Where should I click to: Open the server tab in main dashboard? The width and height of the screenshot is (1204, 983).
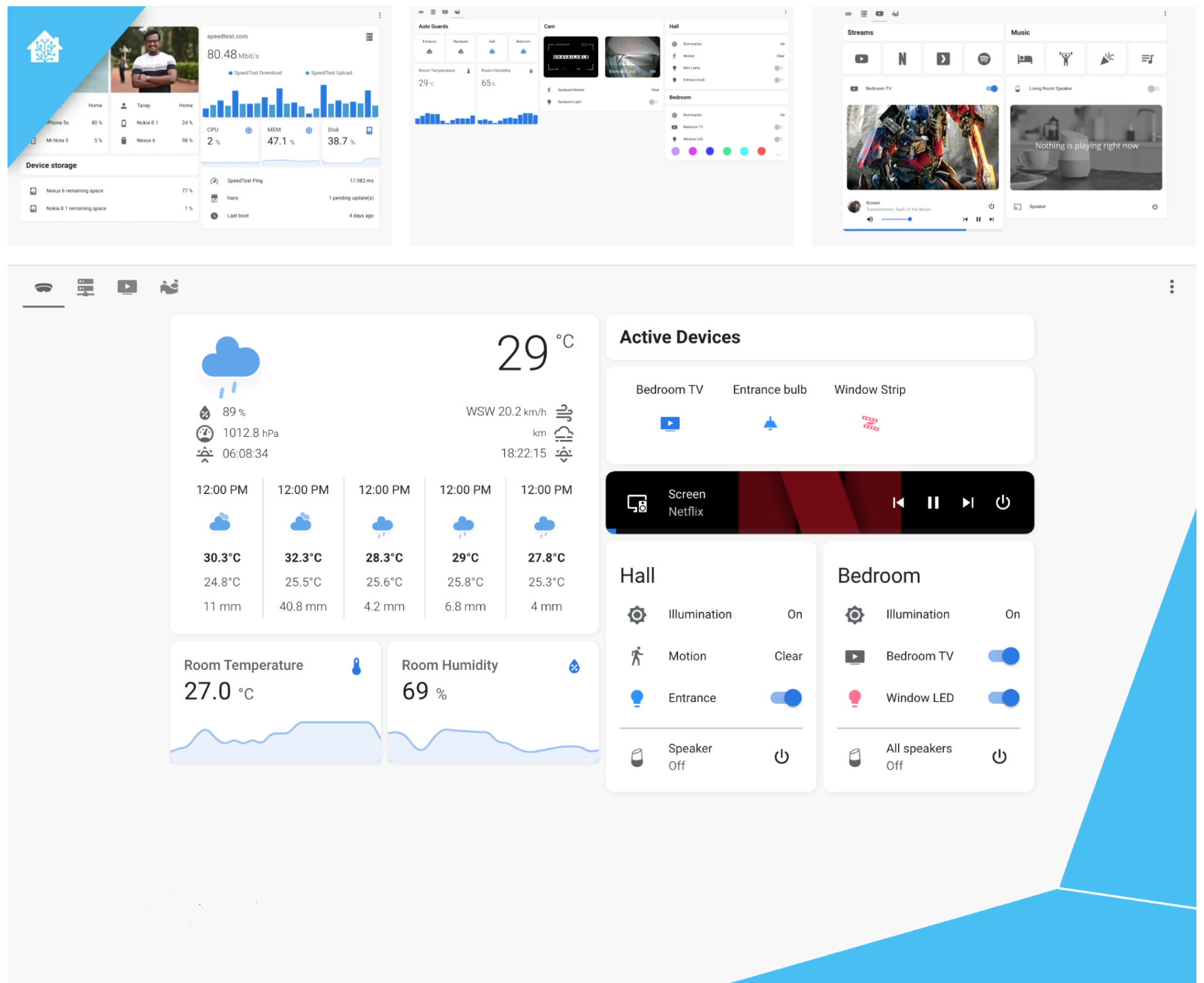coord(85,287)
